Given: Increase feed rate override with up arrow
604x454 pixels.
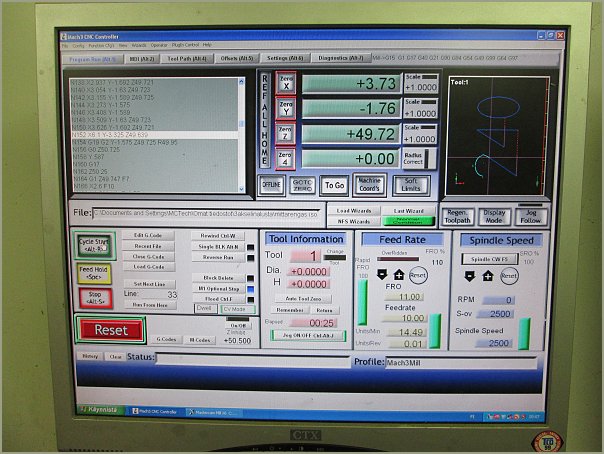Looking at the screenshot, I should [x=402, y=275].
